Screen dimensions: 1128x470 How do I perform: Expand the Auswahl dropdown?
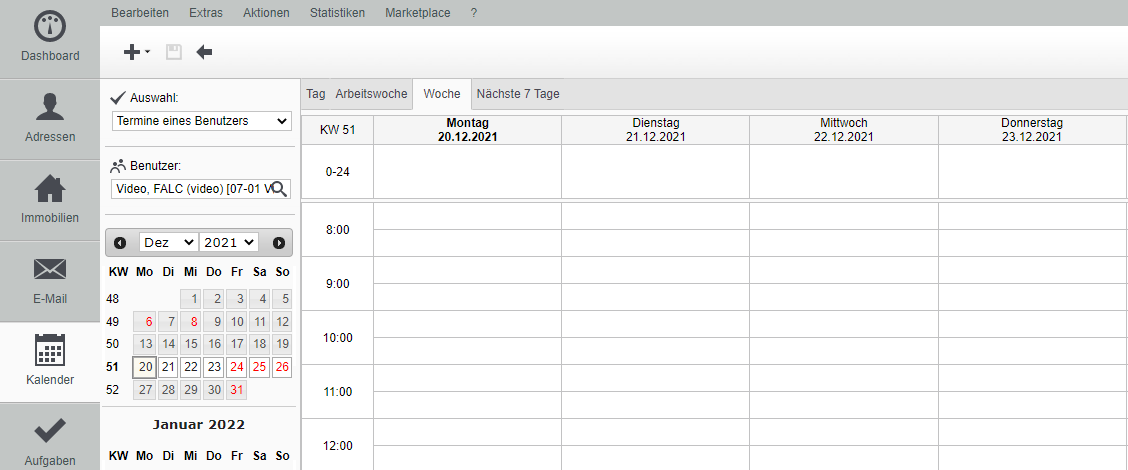click(201, 121)
